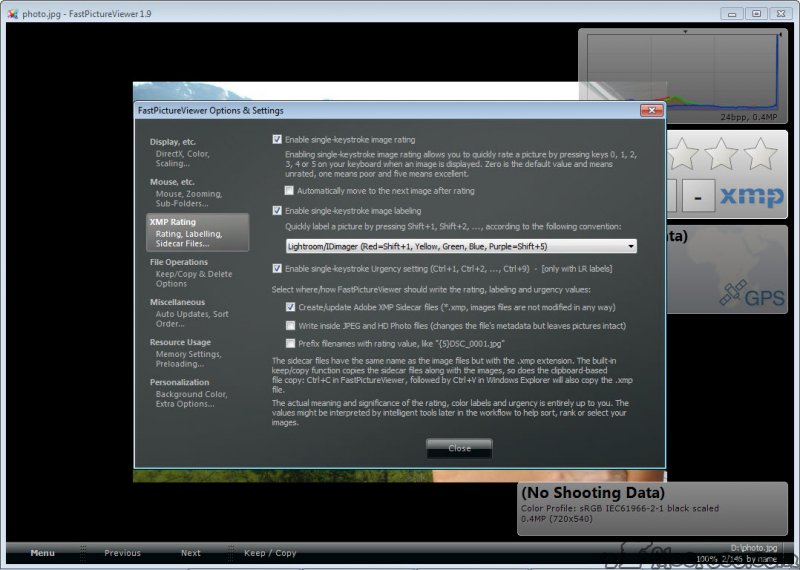Toggle Enable single-keystroke image rating checkbox
Screen dimensions: 800x570
point(277,139)
